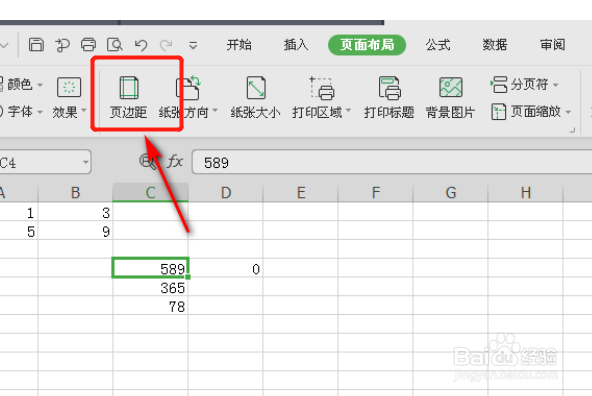
Task: Click the 纸张大小 paper size button
Action: (256, 97)
